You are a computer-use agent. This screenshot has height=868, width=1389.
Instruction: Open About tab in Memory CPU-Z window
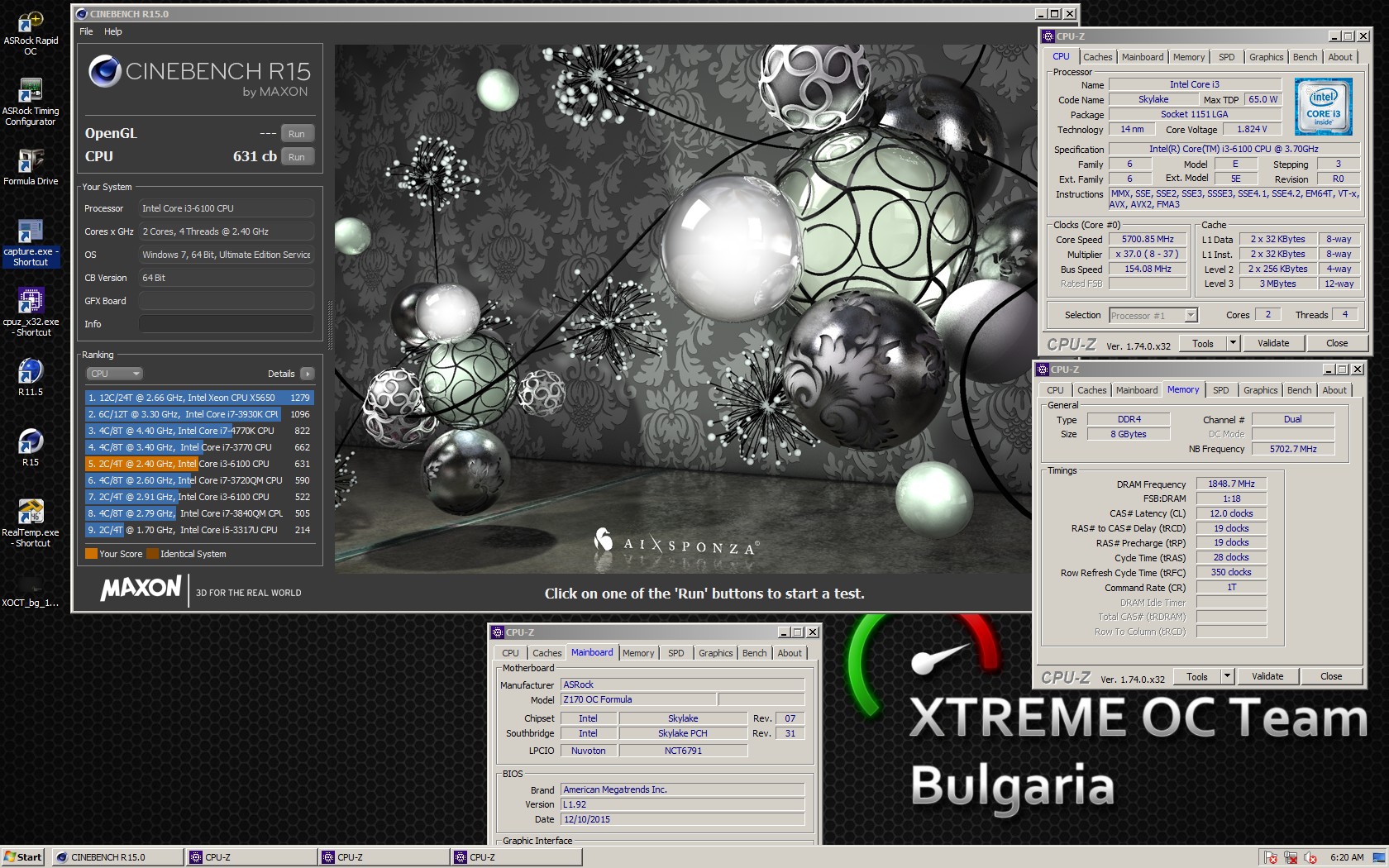pyautogui.click(x=1334, y=390)
